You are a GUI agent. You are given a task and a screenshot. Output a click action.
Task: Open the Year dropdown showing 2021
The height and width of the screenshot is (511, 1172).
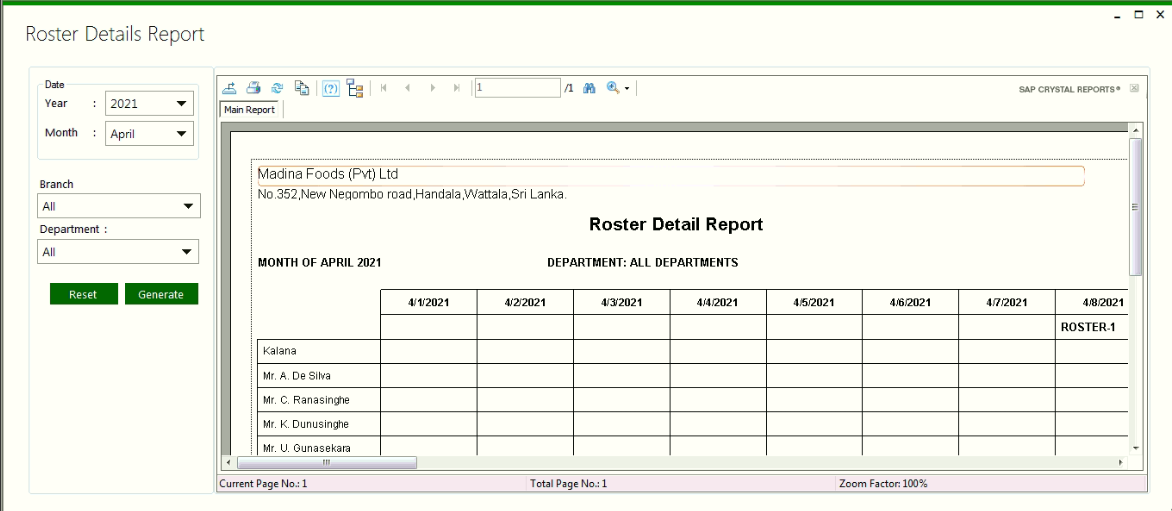coord(150,104)
